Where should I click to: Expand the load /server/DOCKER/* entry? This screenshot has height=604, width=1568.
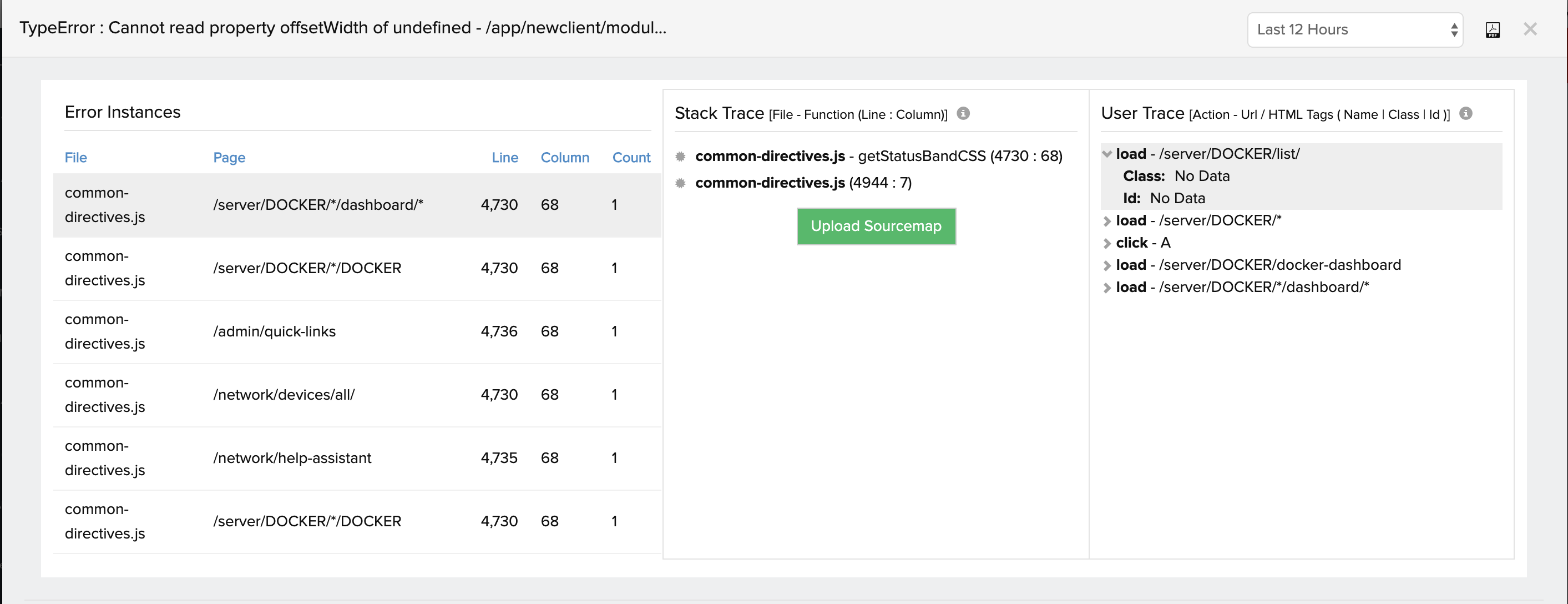[x=1106, y=221]
